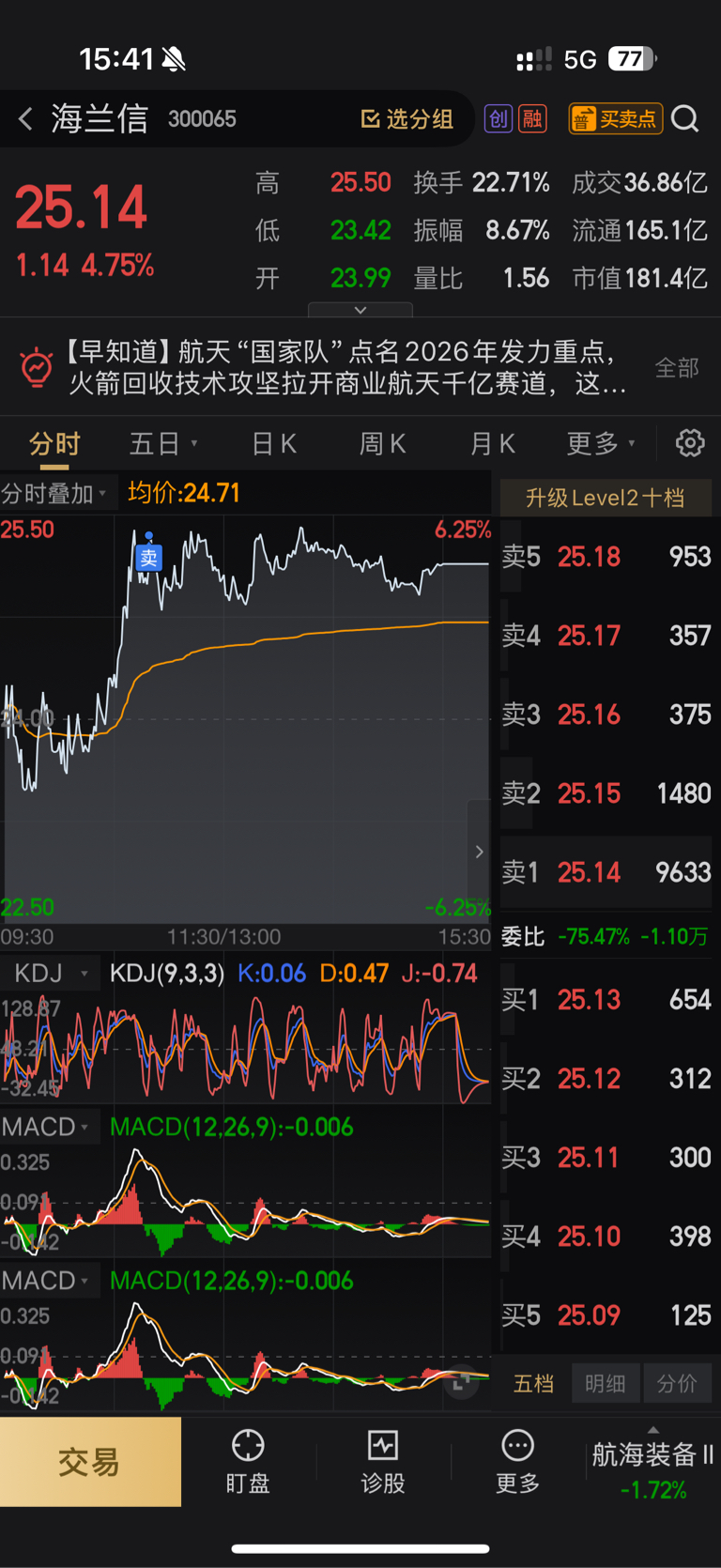The height and width of the screenshot is (1568, 721).
Task: Tap the 均价 24.71 label
Action: pos(184,493)
